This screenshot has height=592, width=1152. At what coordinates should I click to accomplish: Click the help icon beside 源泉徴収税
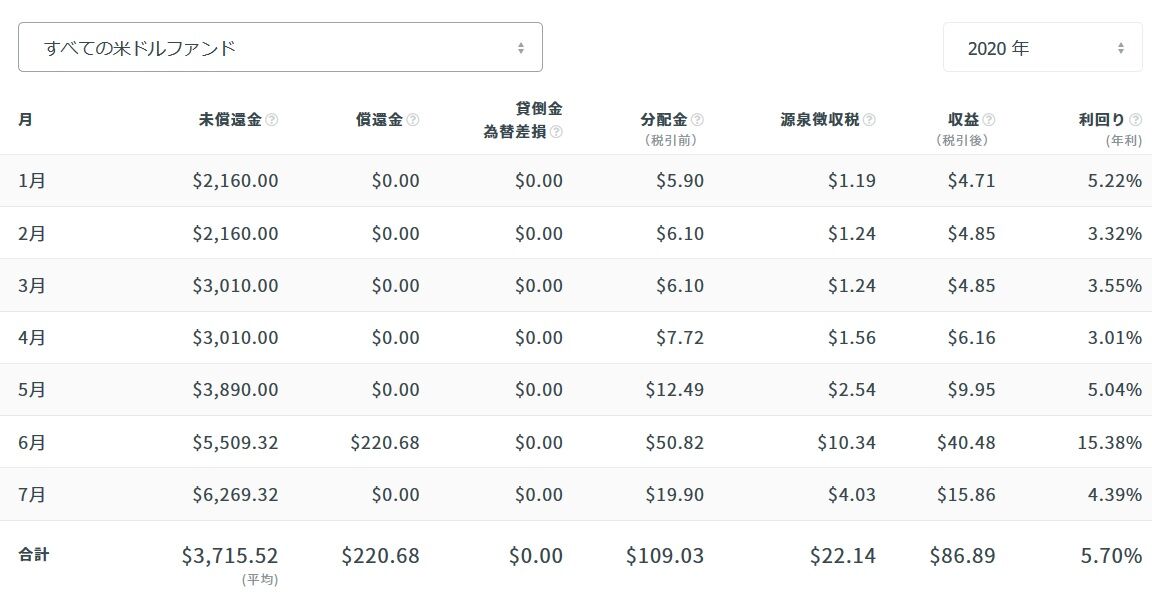[869, 120]
